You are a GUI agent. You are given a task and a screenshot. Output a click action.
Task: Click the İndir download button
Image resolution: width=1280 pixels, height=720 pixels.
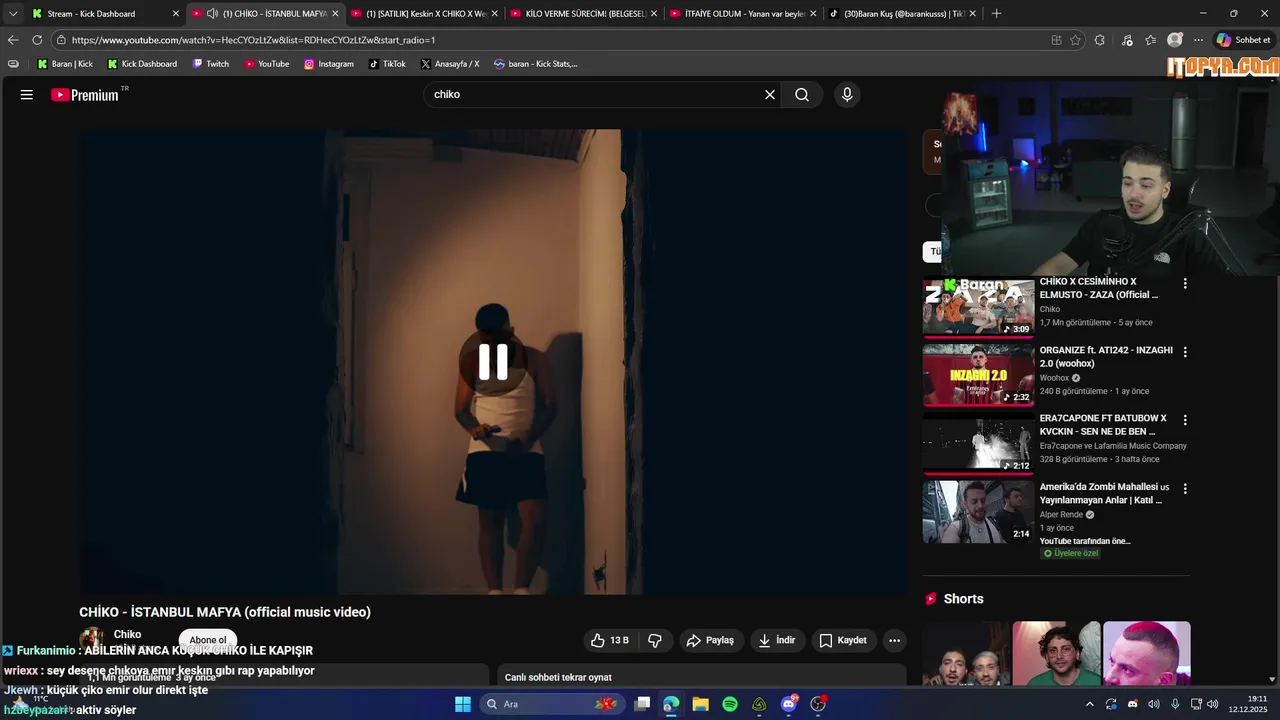click(777, 640)
